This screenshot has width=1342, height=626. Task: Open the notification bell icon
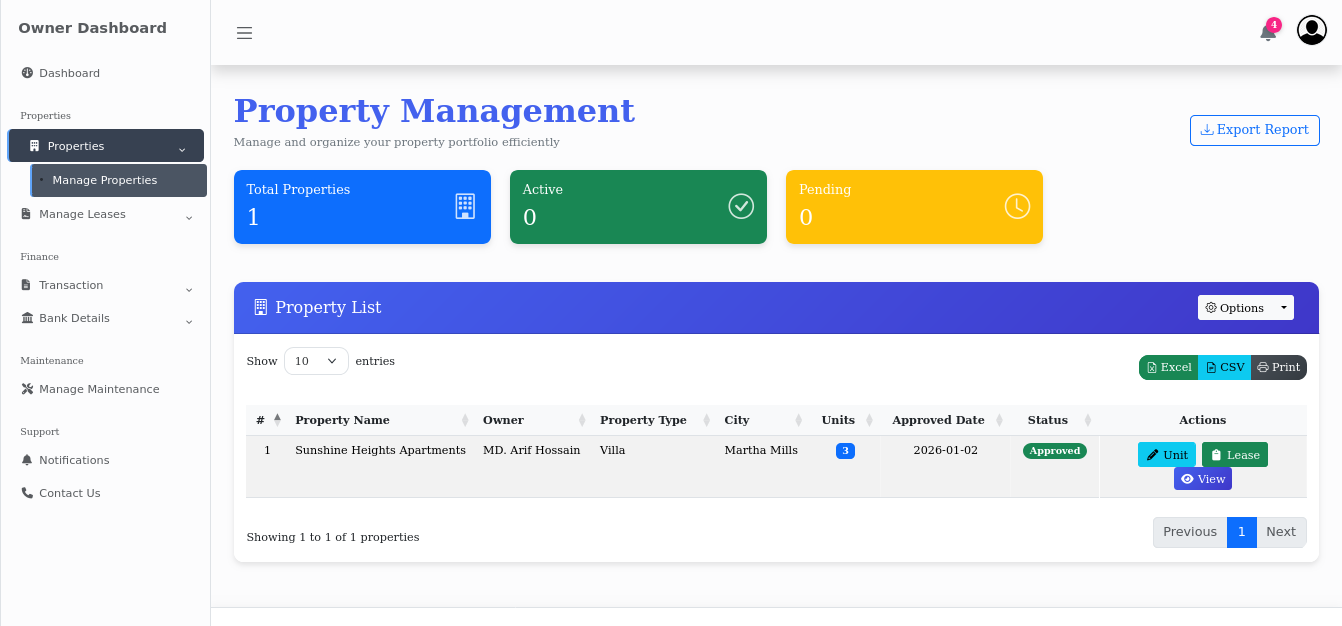coord(1267,32)
